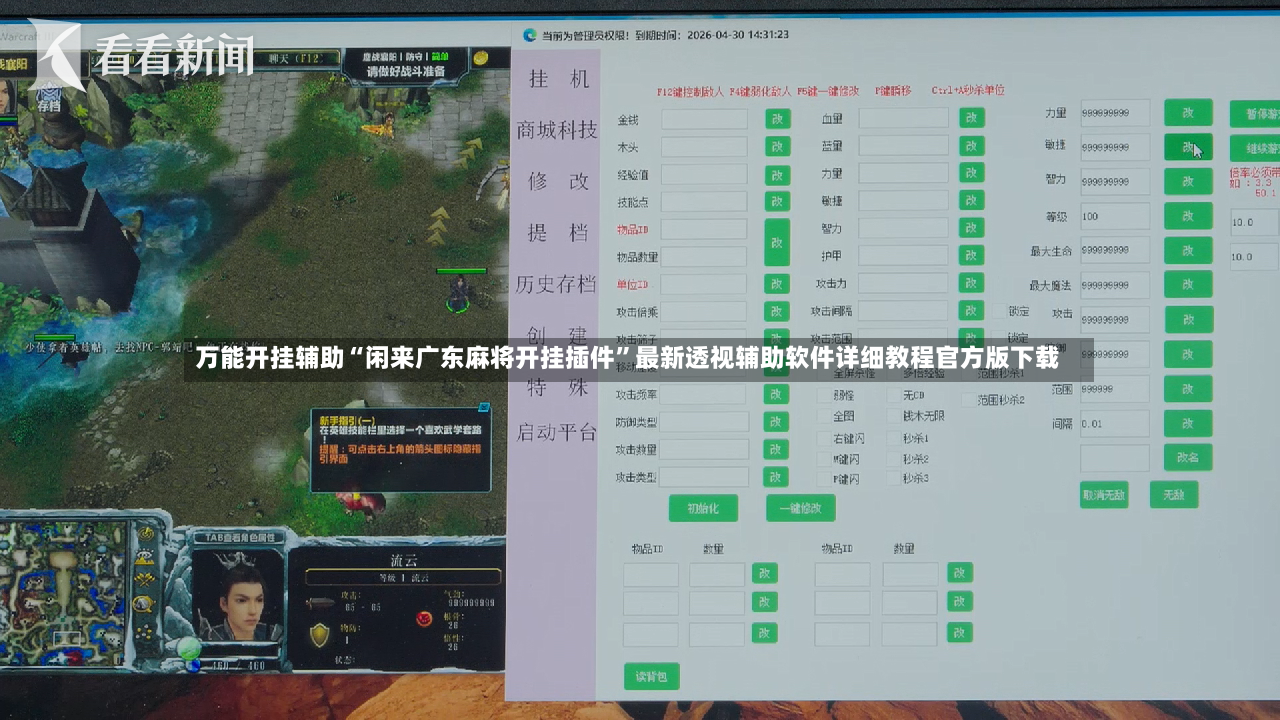Apply 改 button next to 木头

(778, 147)
